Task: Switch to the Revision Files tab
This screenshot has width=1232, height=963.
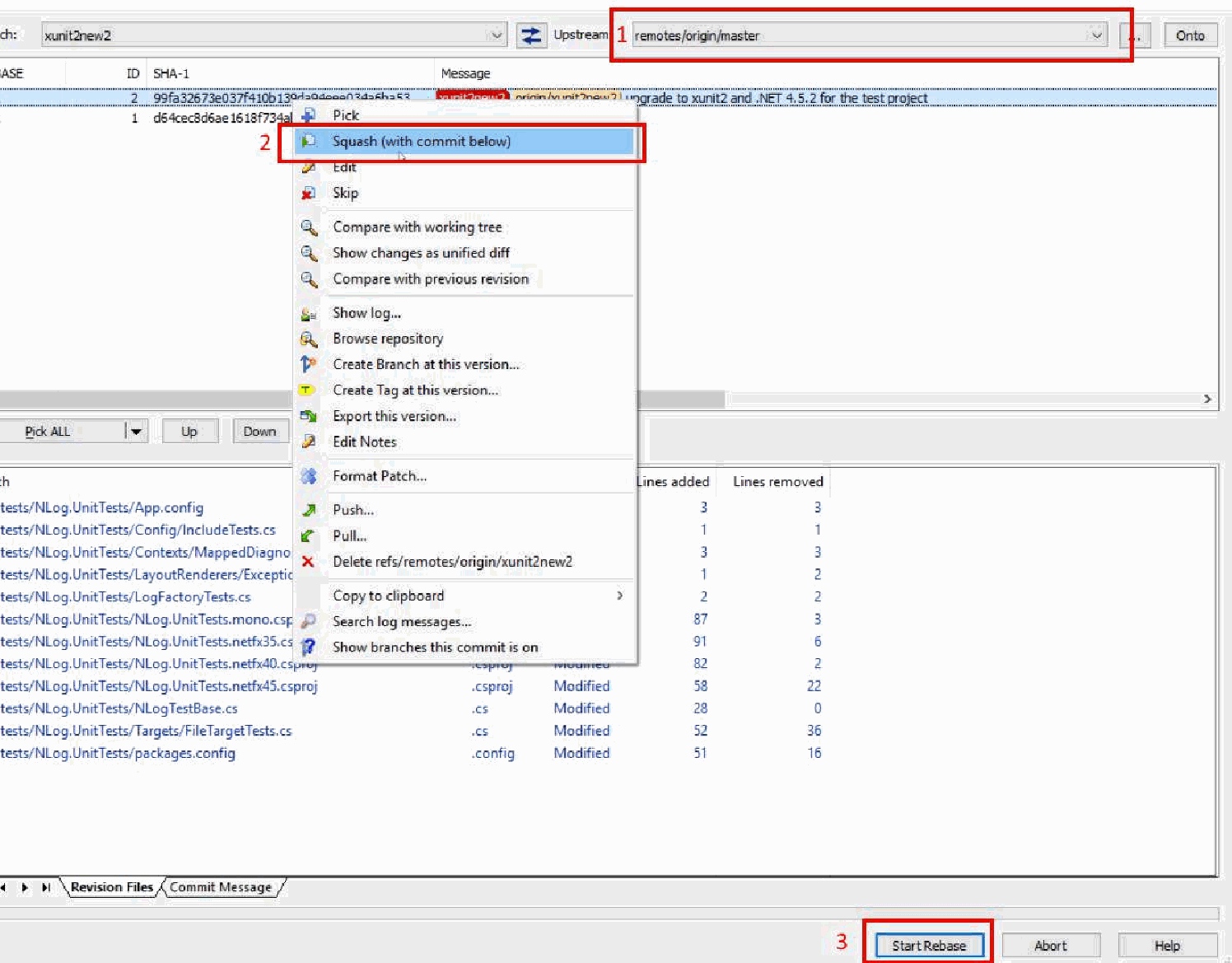Action: click(112, 887)
